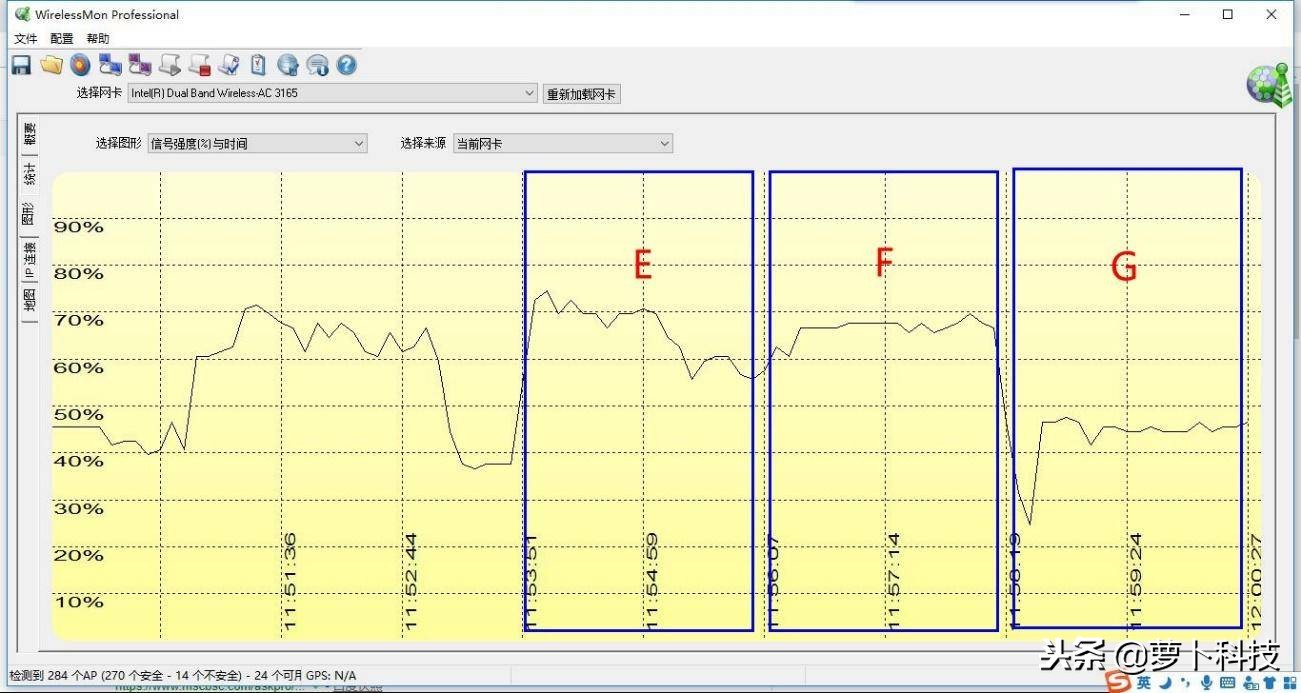
Task: Click the clipboard toolbar icon
Action: click(258, 66)
